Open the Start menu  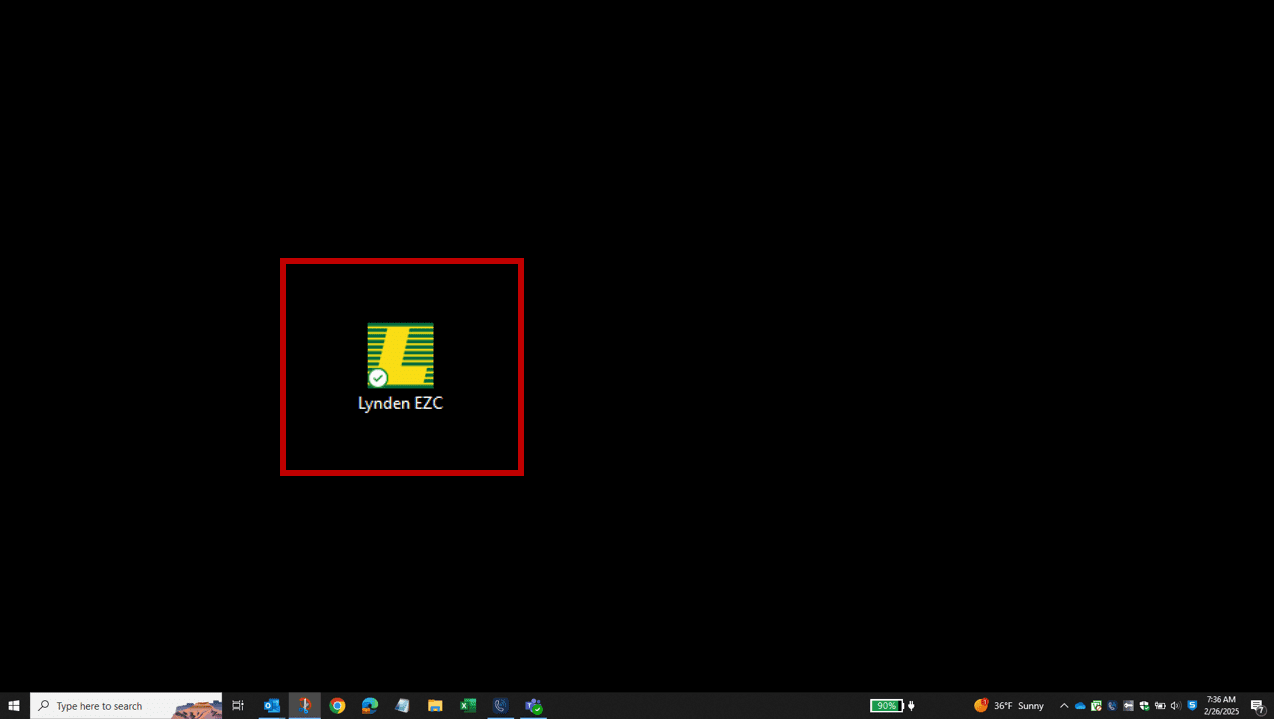tap(14, 705)
